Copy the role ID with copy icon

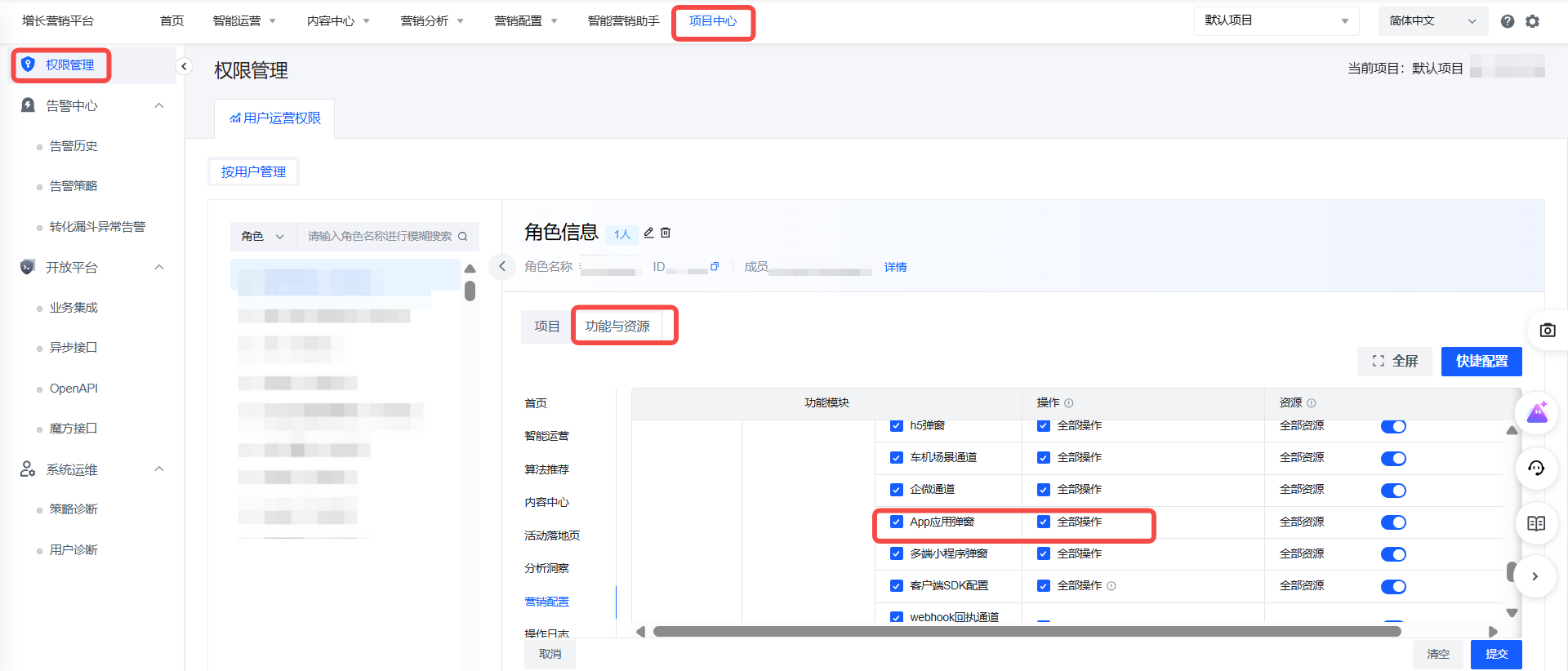715,267
